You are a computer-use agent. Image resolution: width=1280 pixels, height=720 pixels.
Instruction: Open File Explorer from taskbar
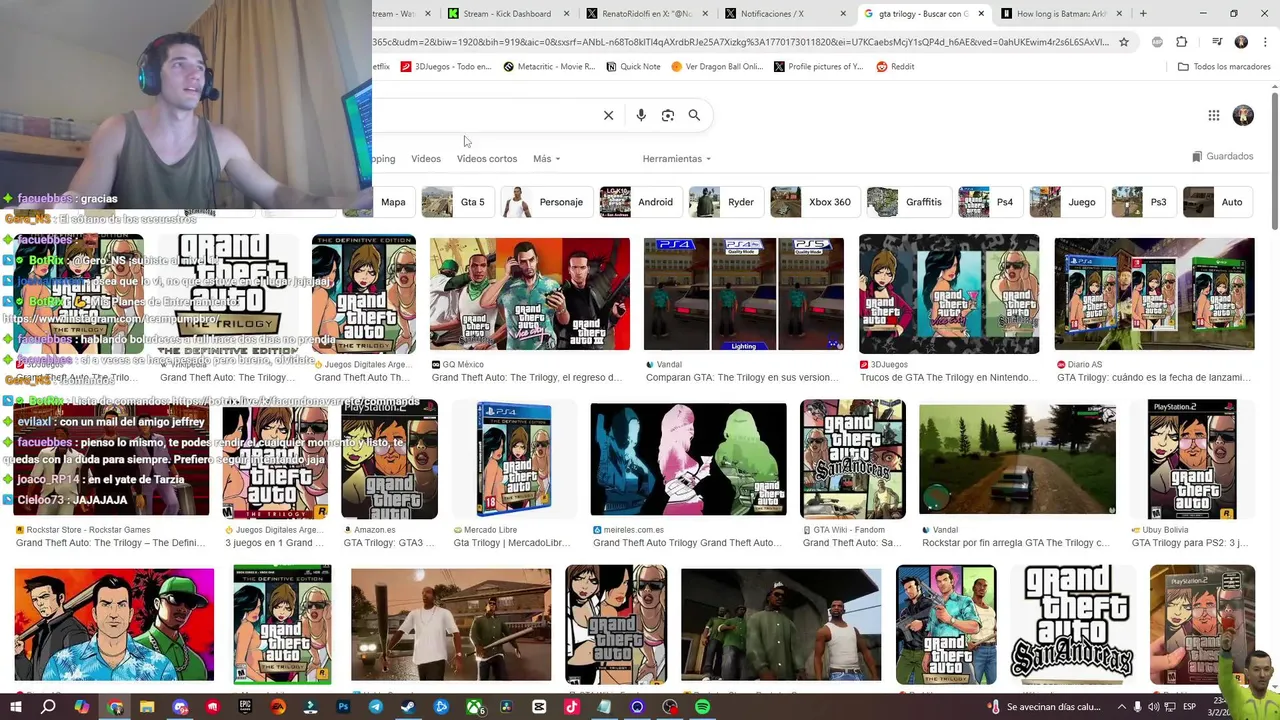(147, 707)
